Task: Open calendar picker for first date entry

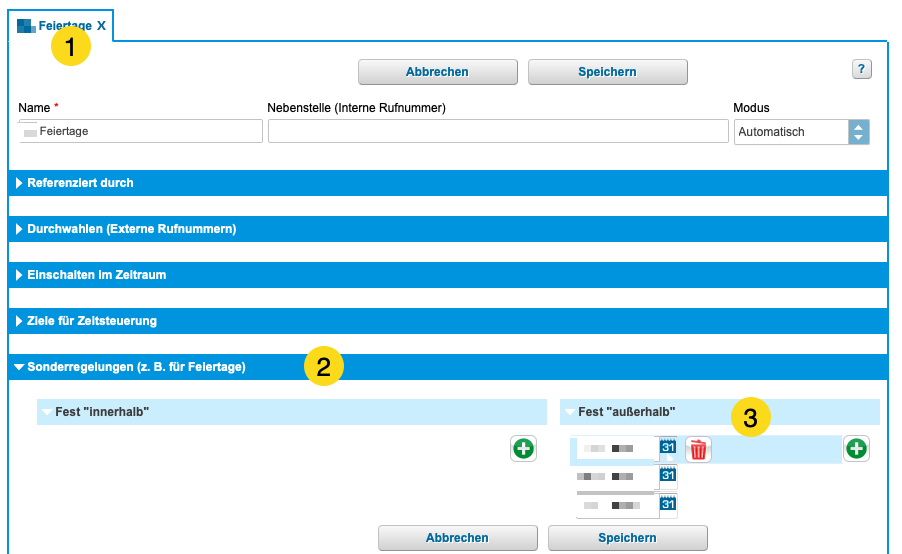Action: [669, 448]
